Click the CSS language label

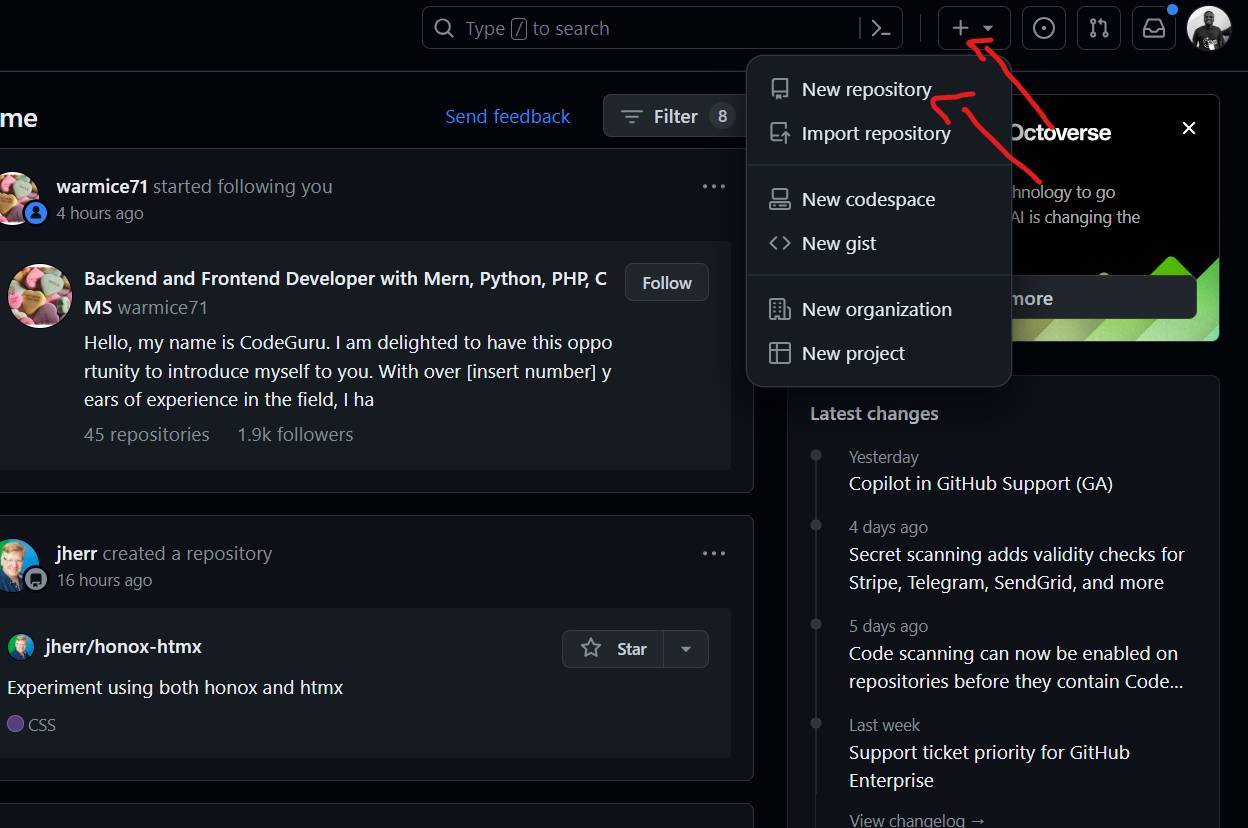coord(42,725)
